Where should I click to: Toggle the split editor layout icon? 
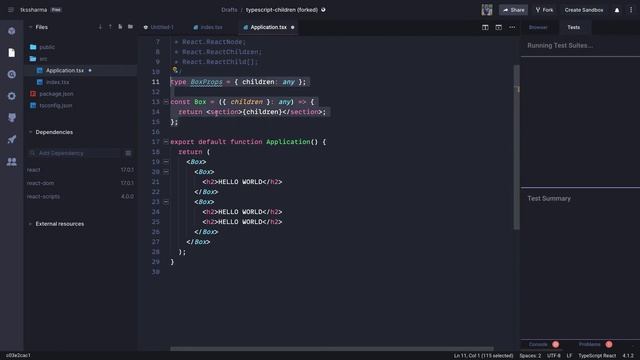click(x=485, y=27)
